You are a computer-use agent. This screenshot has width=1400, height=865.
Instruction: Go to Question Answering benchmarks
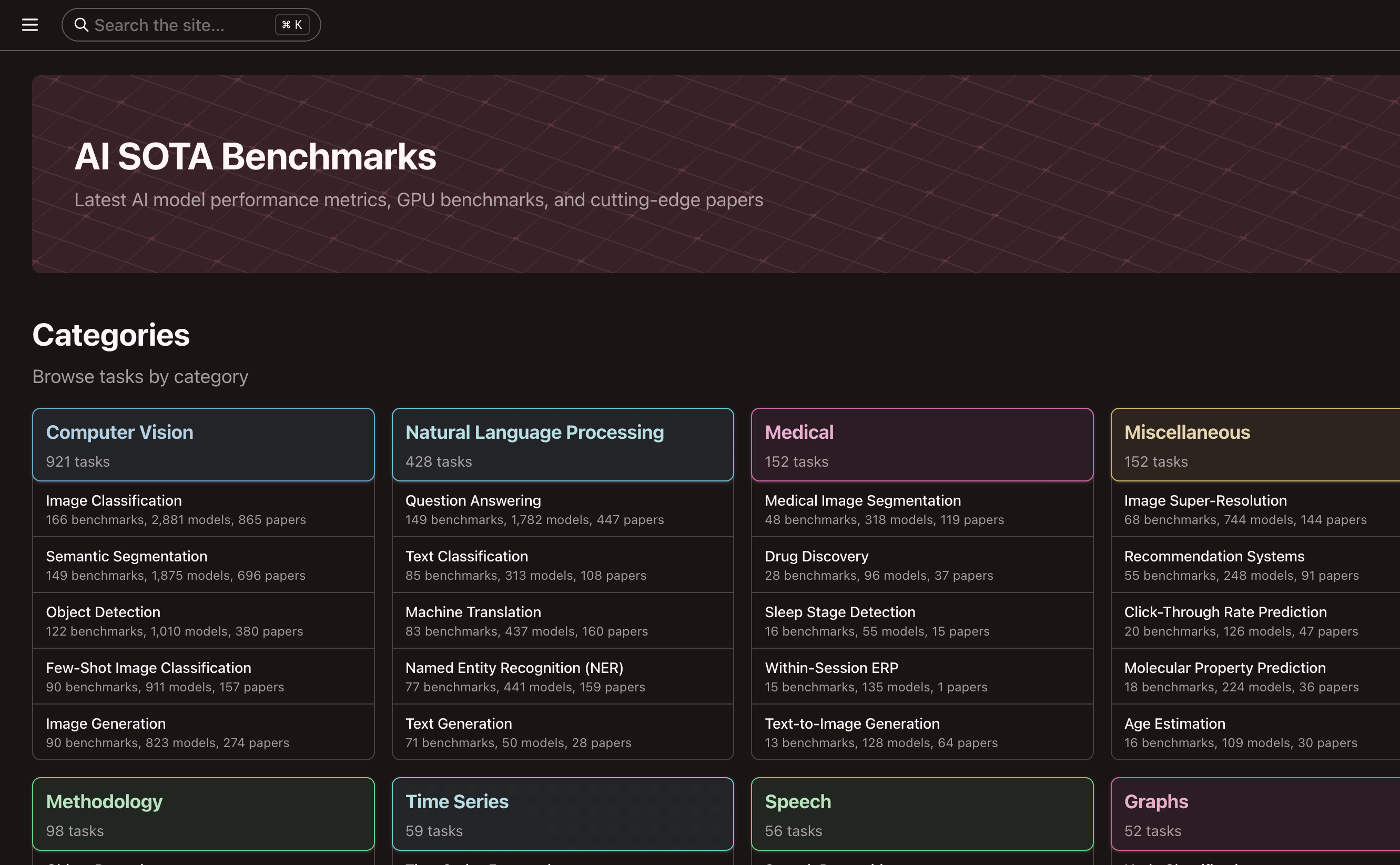coord(563,509)
